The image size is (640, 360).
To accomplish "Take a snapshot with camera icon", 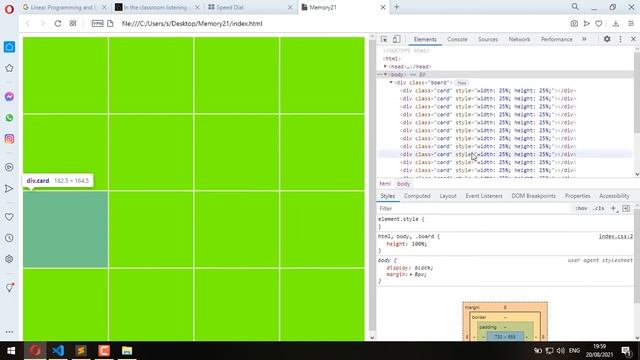I will pyautogui.click(x=574, y=24).
